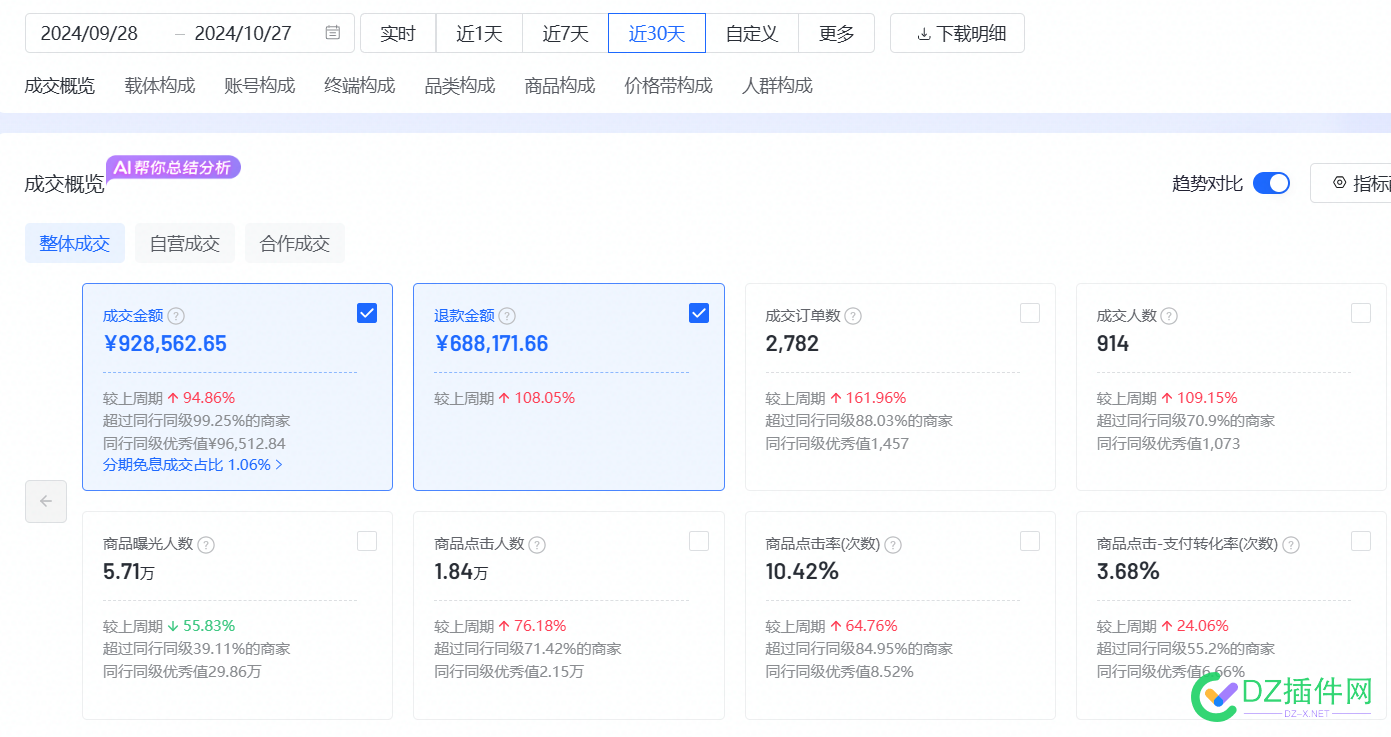Click the end date 2024/10/27 field

tap(243, 33)
